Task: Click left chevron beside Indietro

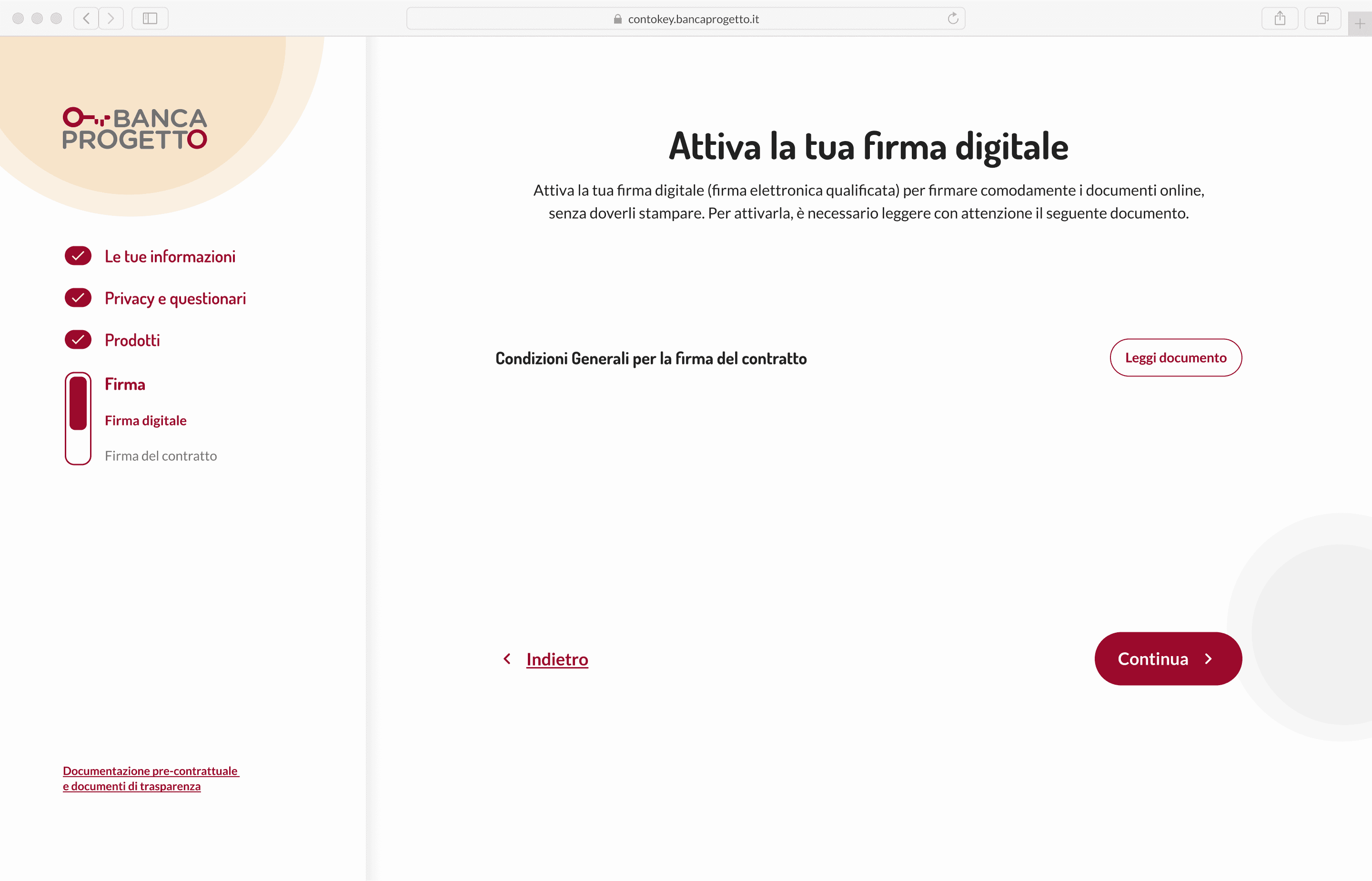Action: 507,659
